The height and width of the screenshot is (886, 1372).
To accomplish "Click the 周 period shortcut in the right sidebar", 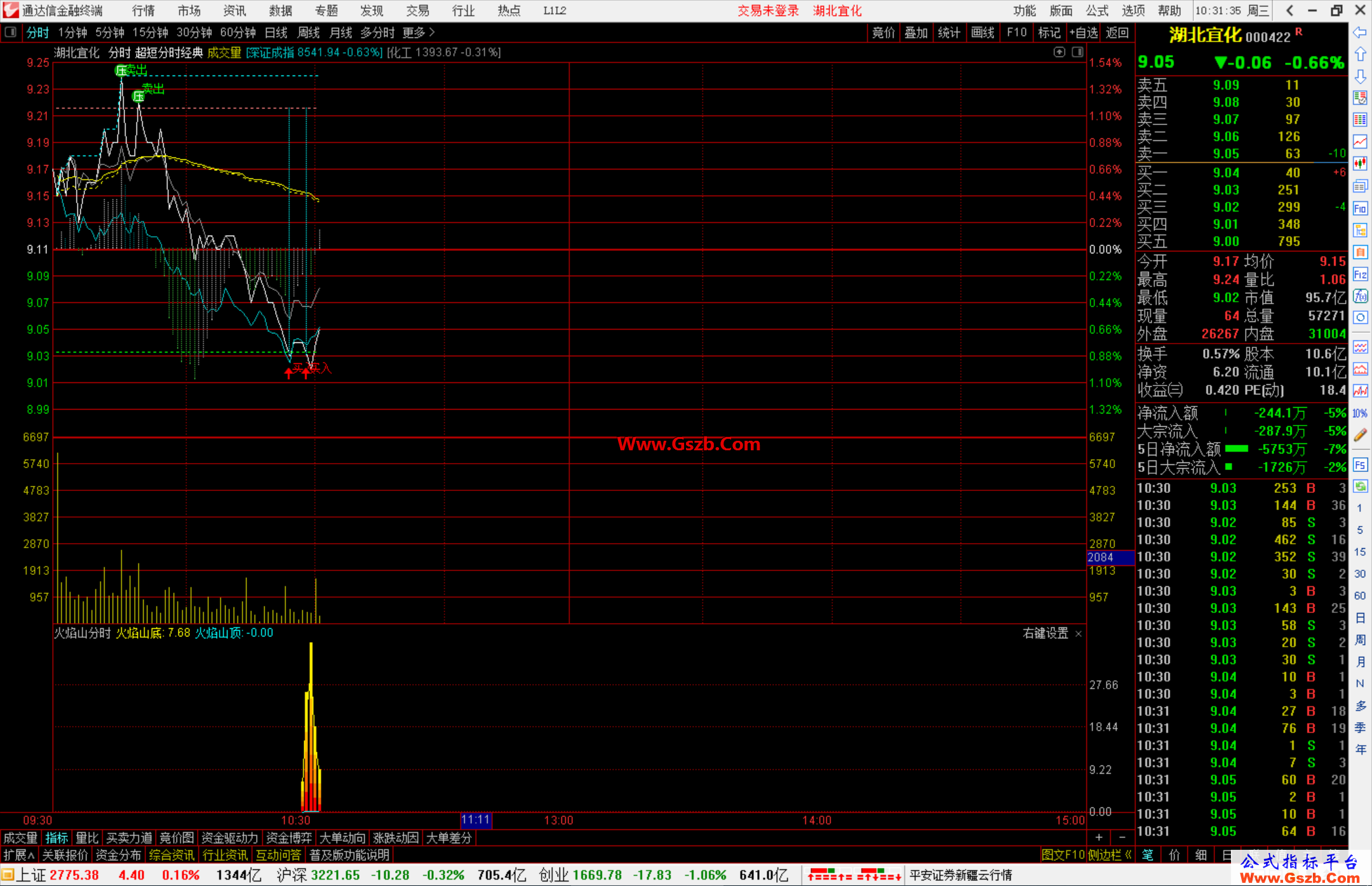I will click(x=1360, y=640).
